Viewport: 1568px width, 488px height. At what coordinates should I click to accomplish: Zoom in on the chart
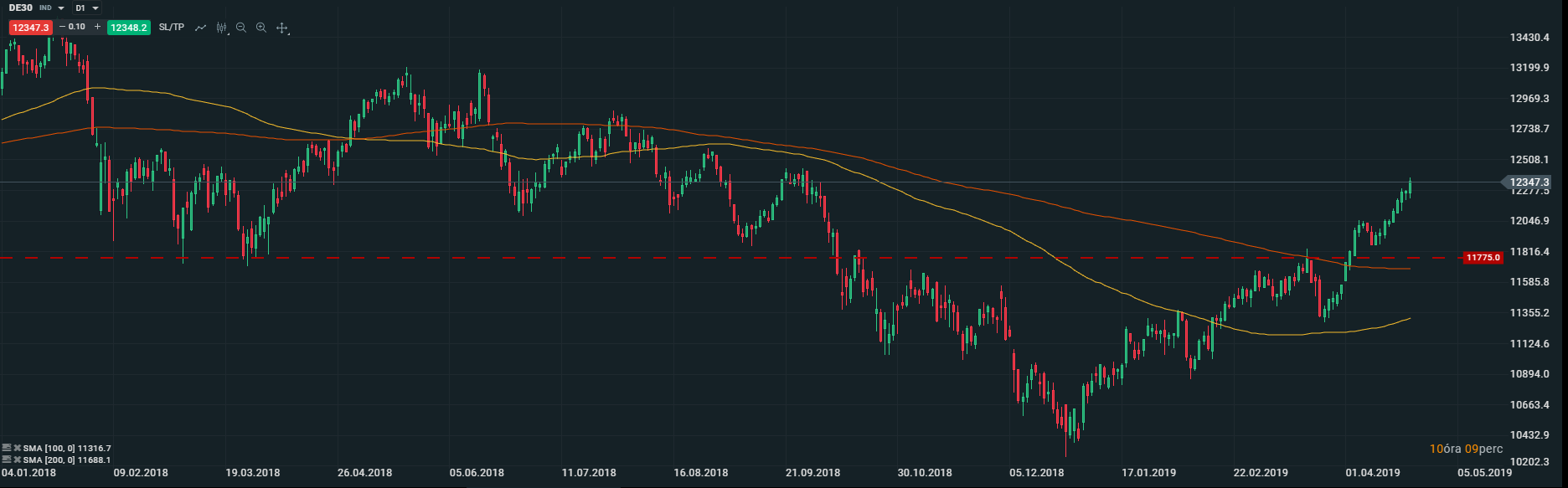click(261, 28)
